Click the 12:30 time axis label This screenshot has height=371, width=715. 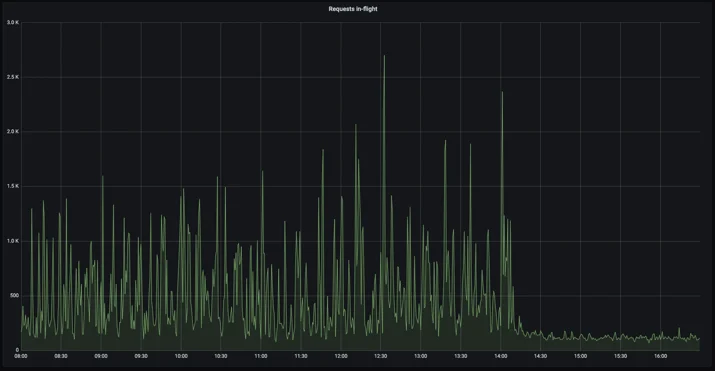(381, 356)
